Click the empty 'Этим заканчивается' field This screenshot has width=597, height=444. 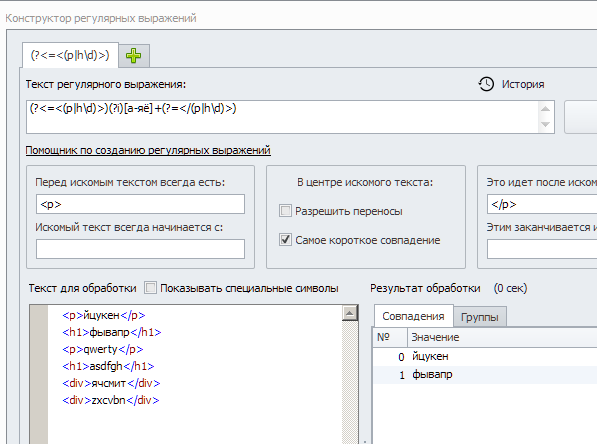542,249
